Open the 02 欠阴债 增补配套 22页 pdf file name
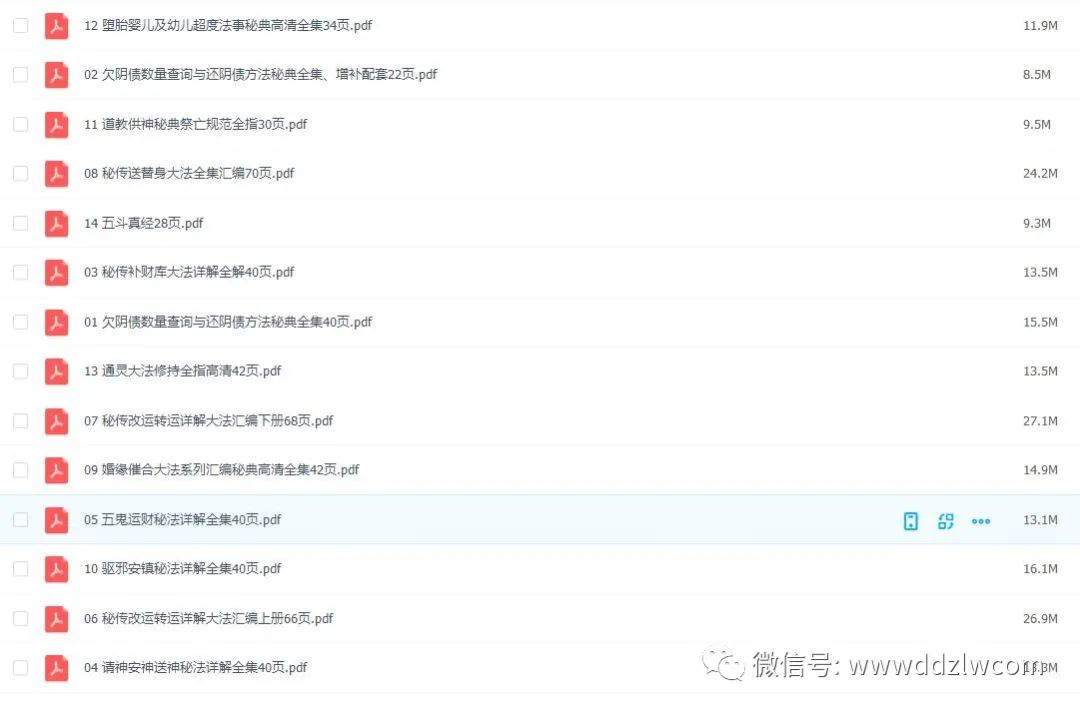This screenshot has height=713, width=1080. [260, 74]
